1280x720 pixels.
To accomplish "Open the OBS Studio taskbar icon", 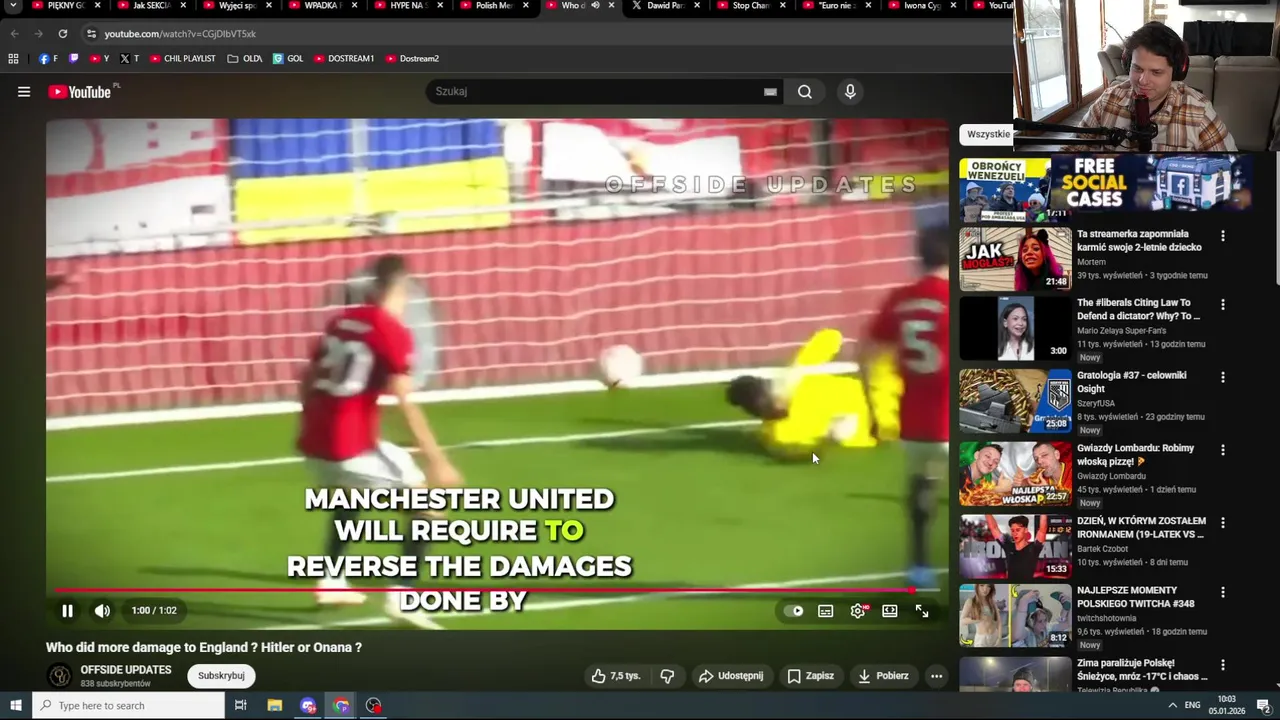I will tap(373, 706).
